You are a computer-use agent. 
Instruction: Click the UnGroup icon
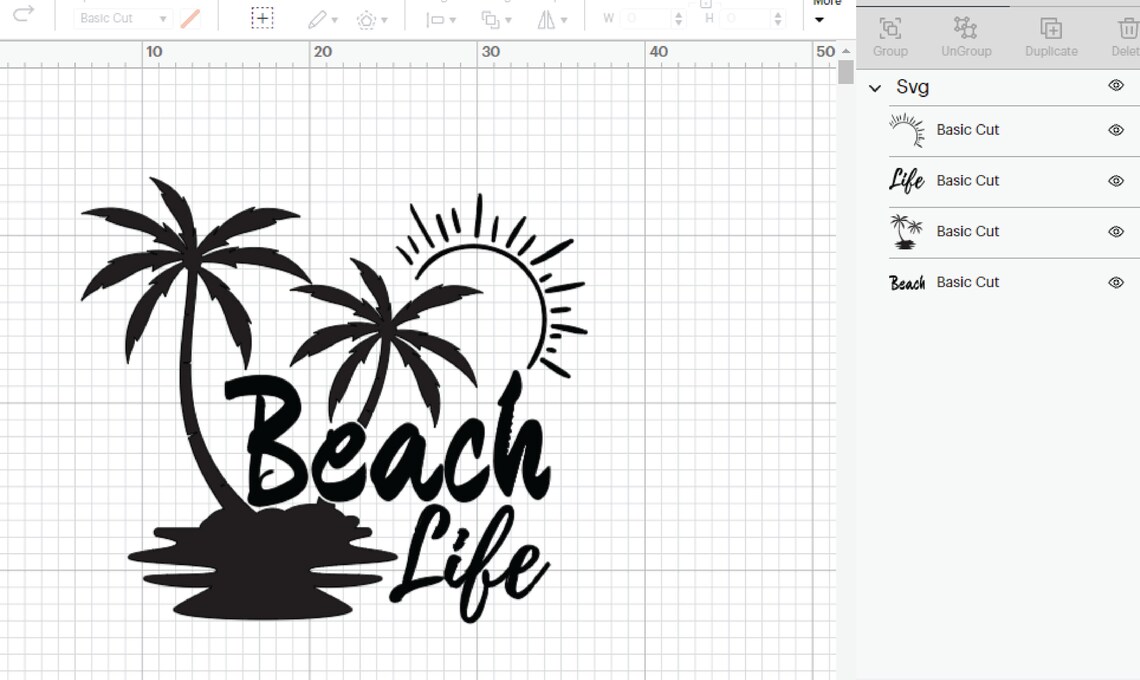point(965,30)
